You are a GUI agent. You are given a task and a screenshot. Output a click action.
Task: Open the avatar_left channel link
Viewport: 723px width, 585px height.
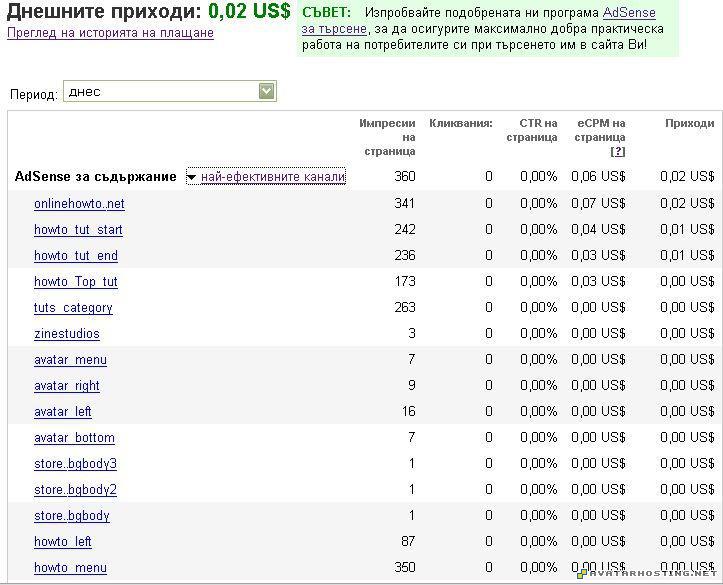63,412
